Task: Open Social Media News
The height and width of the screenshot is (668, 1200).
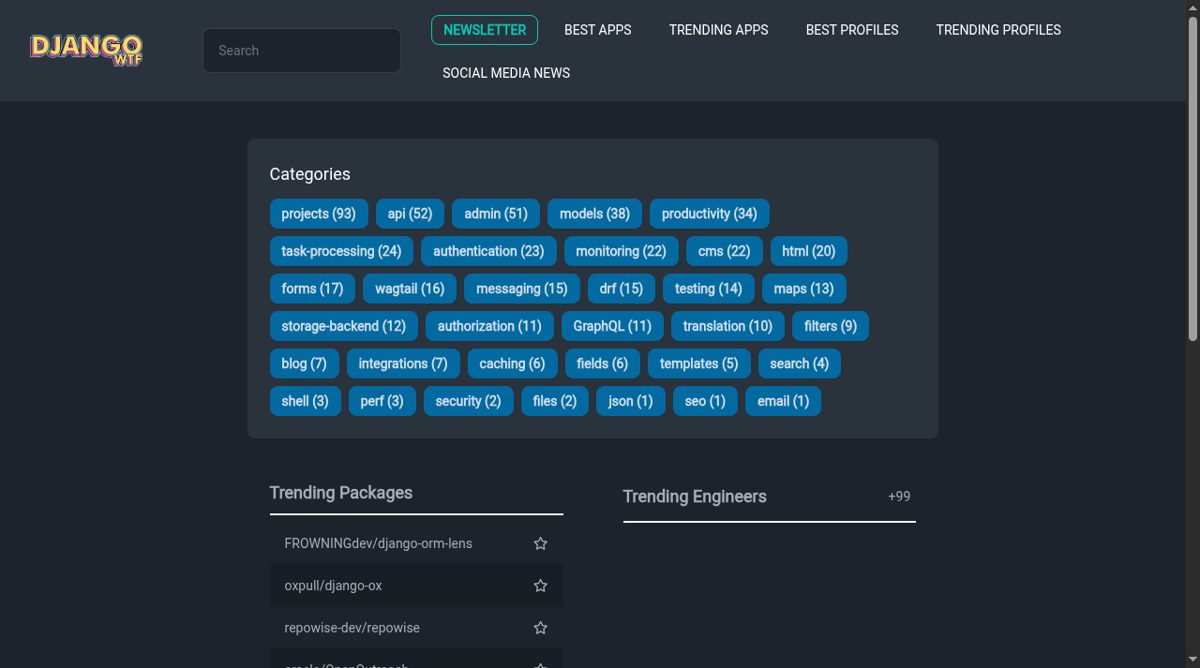Action: coord(506,73)
